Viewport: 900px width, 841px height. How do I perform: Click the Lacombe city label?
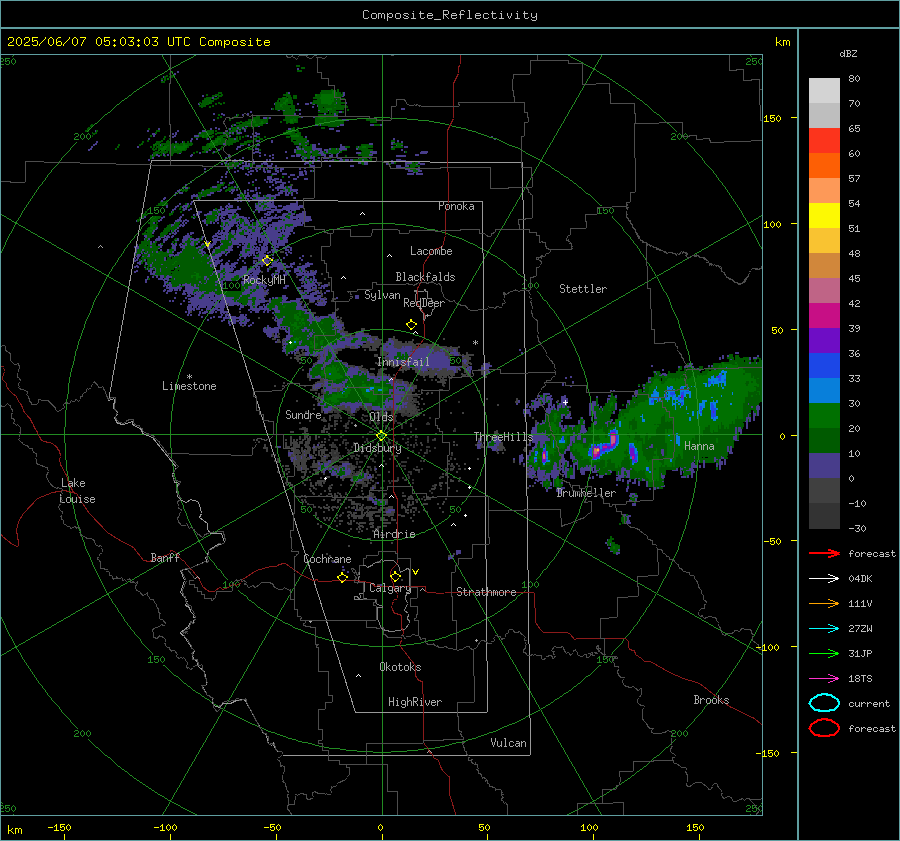pyautogui.click(x=431, y=251)
